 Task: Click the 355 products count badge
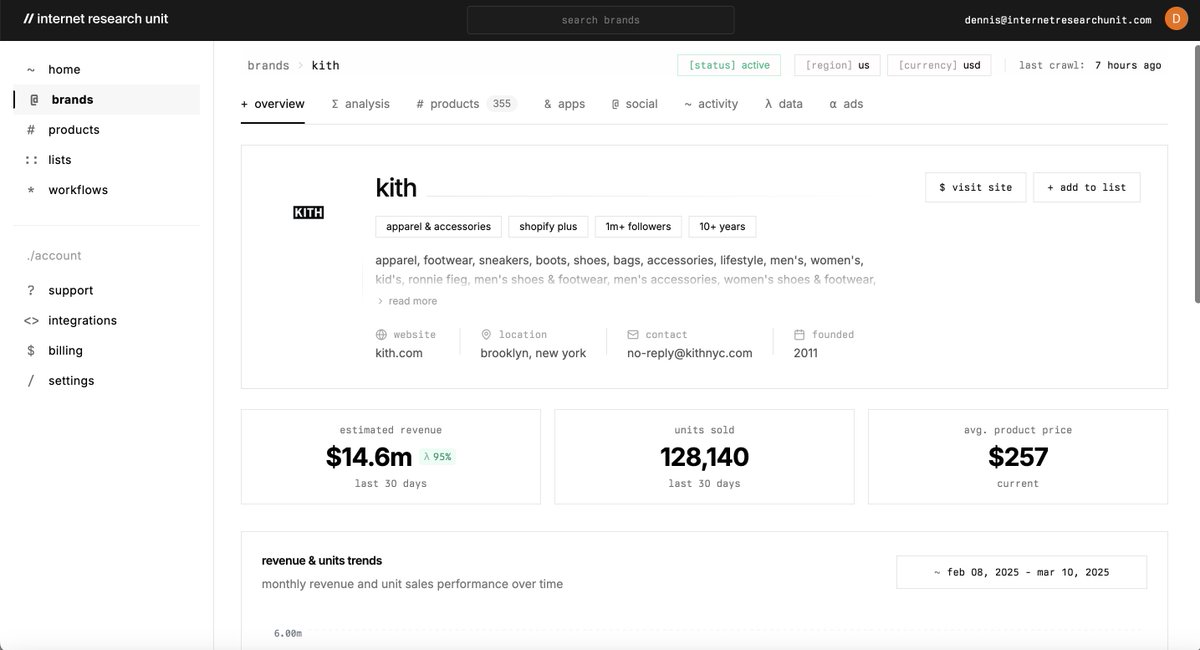coord(501,104)
